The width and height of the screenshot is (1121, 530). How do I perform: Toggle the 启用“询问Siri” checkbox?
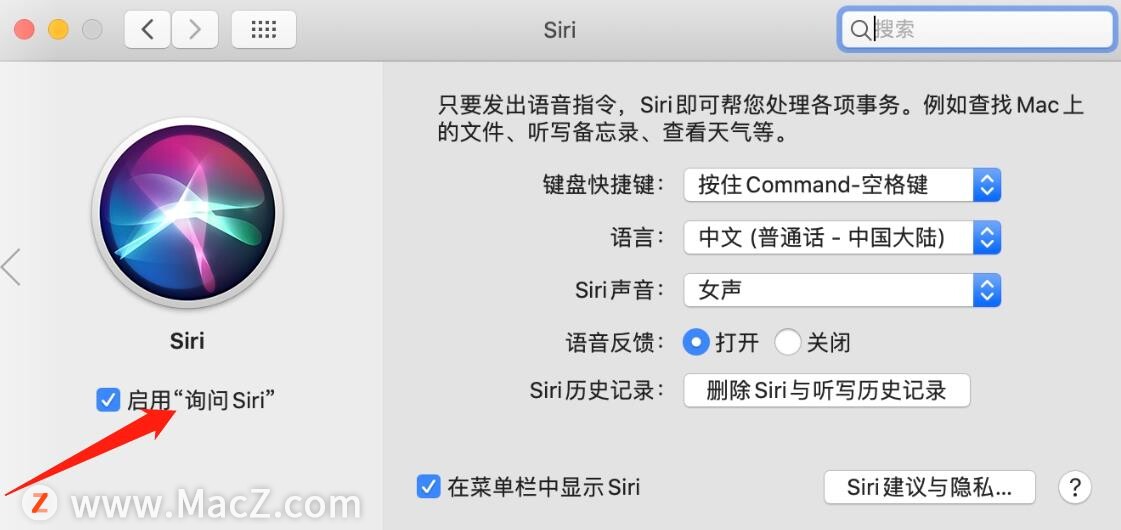pyautogui.click(x=107, y=400)
